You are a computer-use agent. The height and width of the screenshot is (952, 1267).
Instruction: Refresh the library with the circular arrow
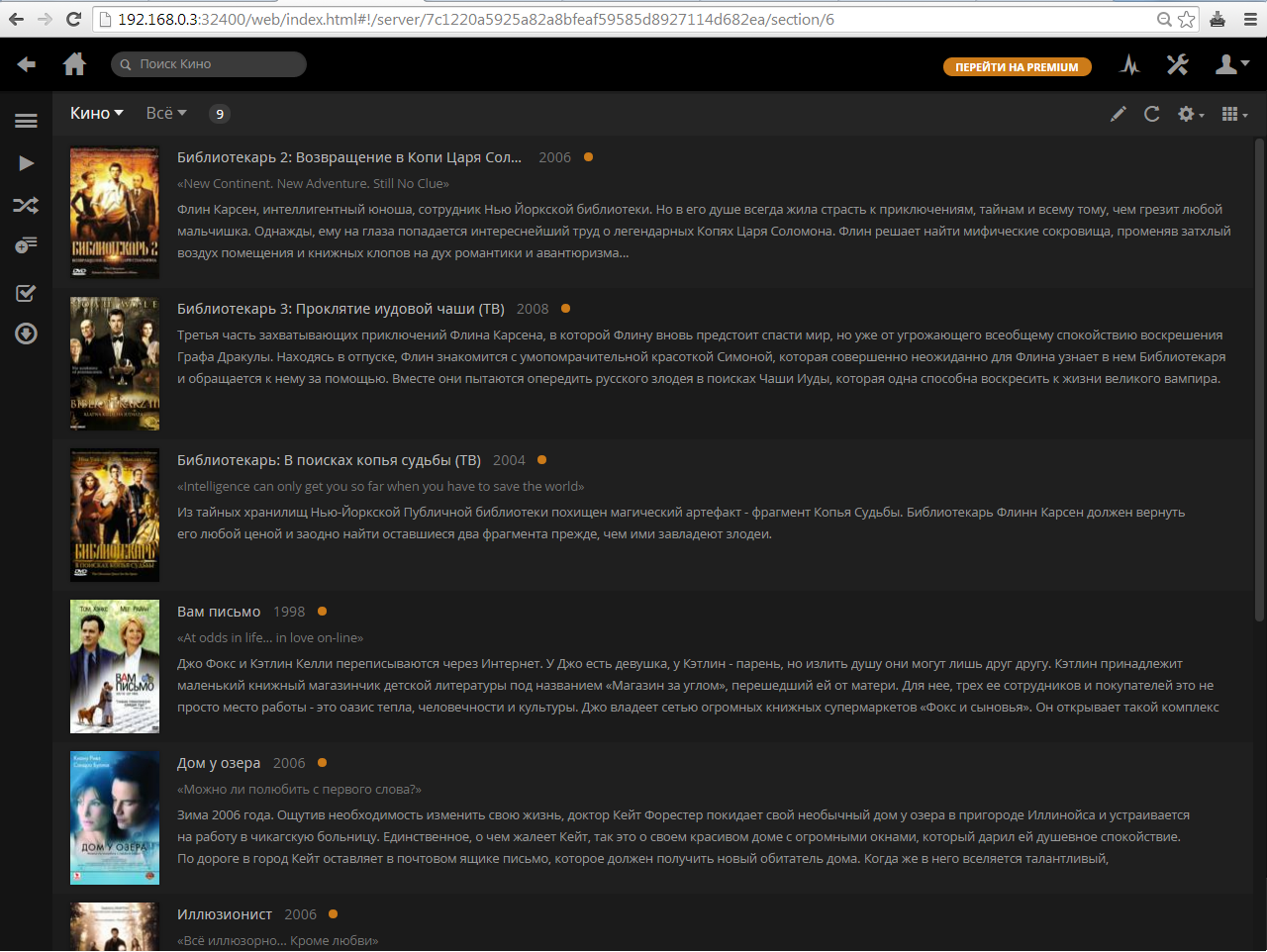(x=1151, y=114)
